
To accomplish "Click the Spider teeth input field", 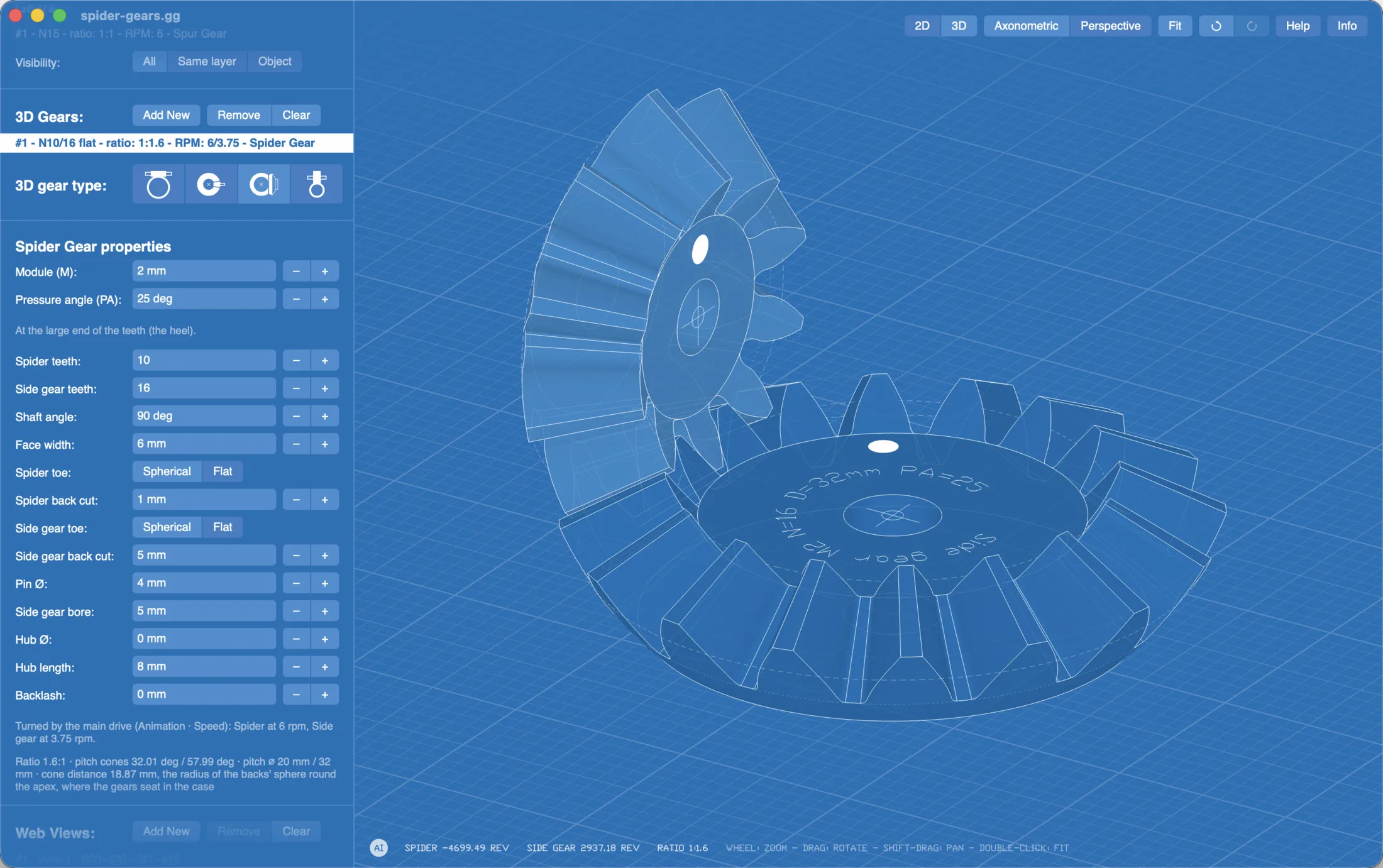I will click(x=204, y=361).
